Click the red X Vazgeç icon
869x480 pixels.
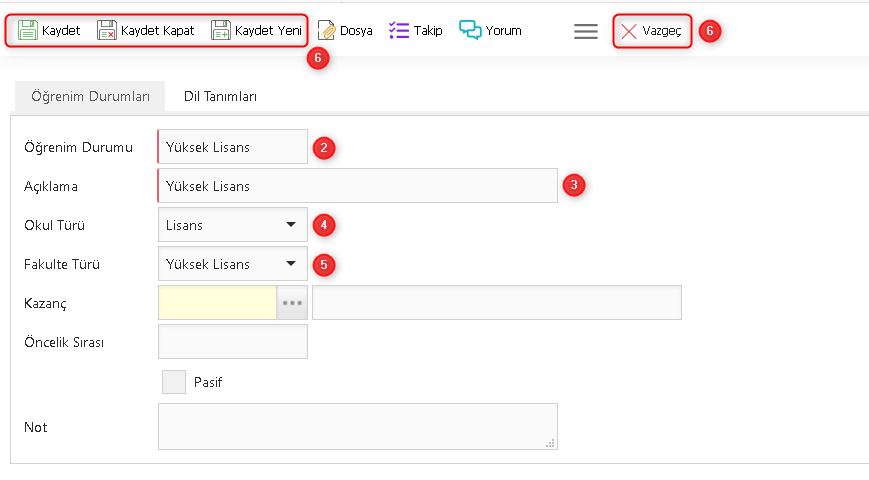629,31
